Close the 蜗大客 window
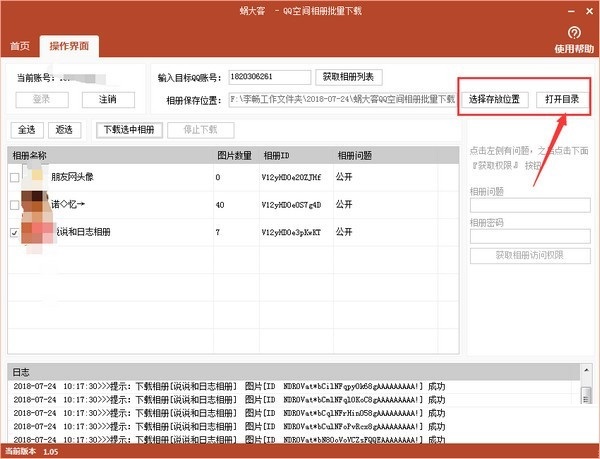This screenshot has width=600, height=459. (x=590, y=11)
